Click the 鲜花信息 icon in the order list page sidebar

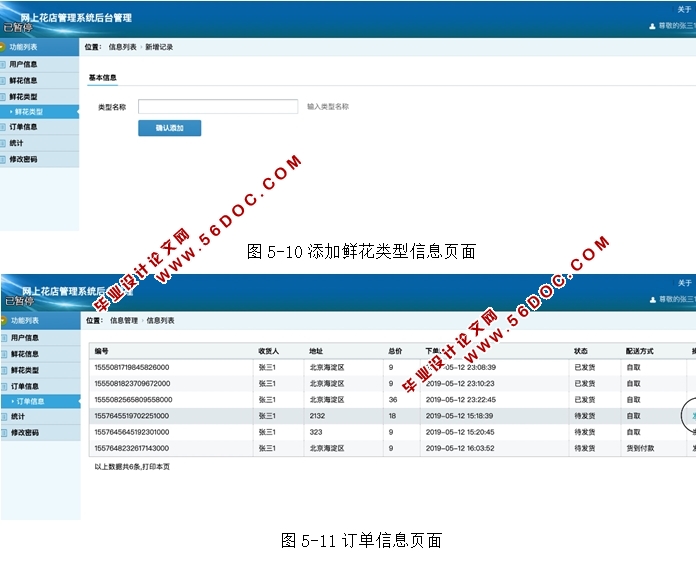tap(4, 354)
